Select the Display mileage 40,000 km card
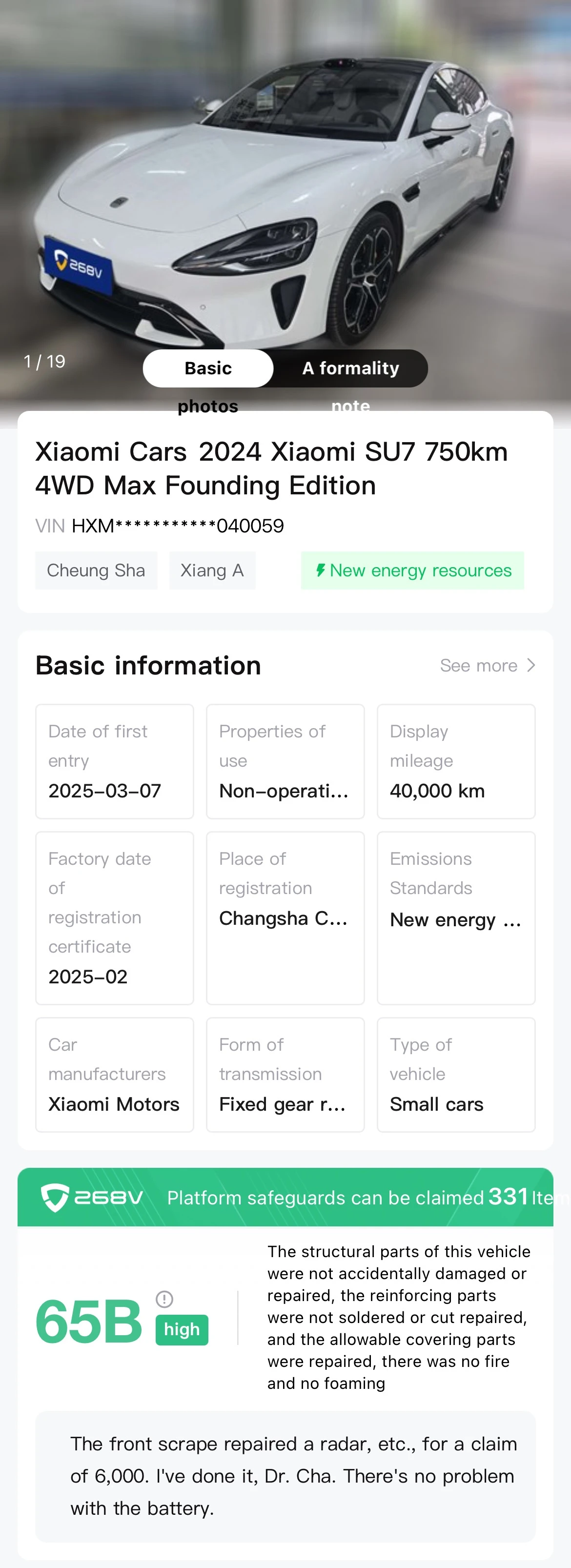Image resolution: width=571 pixels, height=1568 pixels. (456, 761)
